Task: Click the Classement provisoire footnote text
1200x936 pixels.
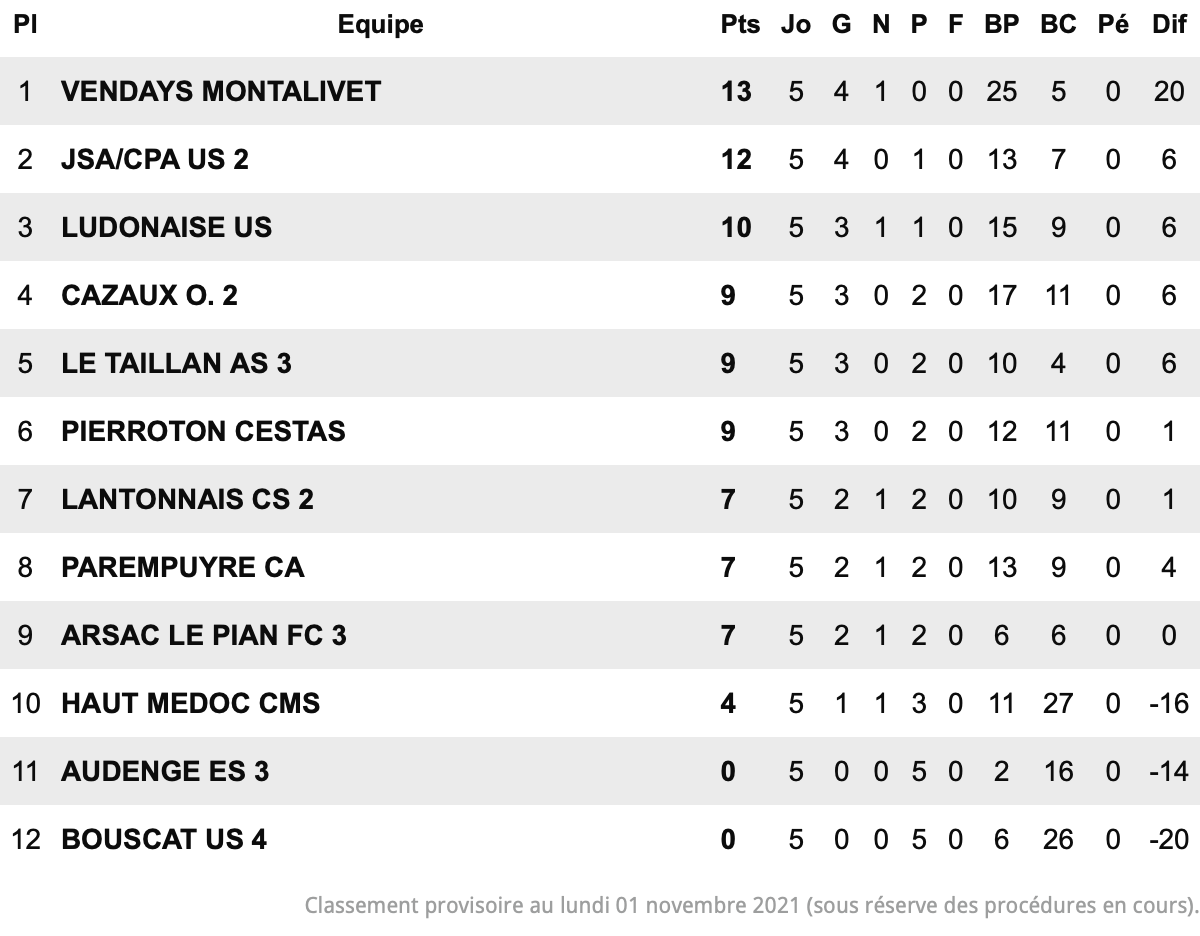Action: (x=752, y=906)
